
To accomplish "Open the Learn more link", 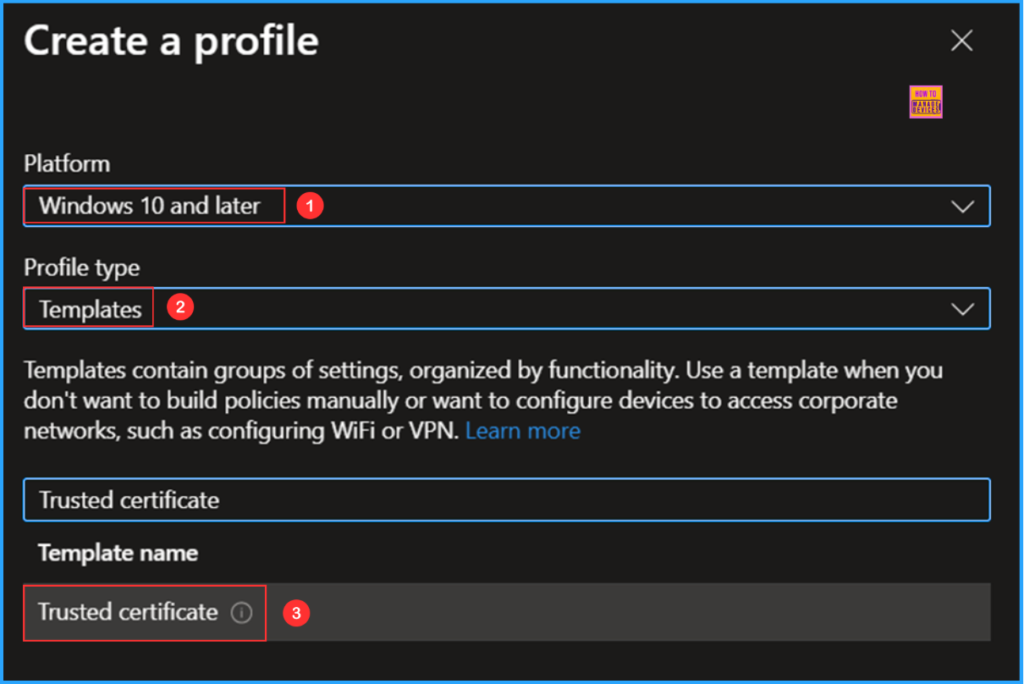I will coord(522,431).
